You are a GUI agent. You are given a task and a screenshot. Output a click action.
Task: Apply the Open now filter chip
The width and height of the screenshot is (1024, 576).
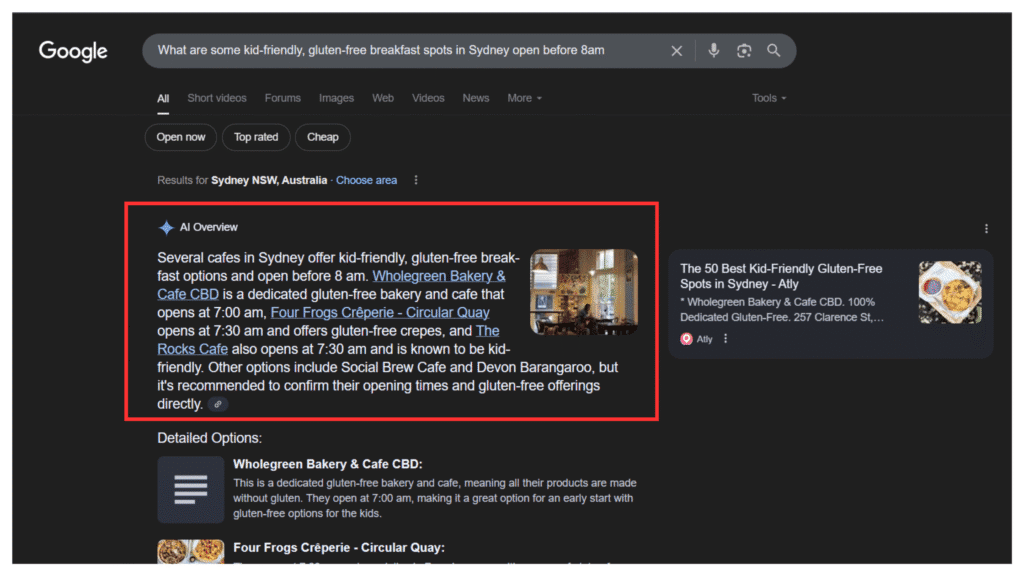(181, 137)
